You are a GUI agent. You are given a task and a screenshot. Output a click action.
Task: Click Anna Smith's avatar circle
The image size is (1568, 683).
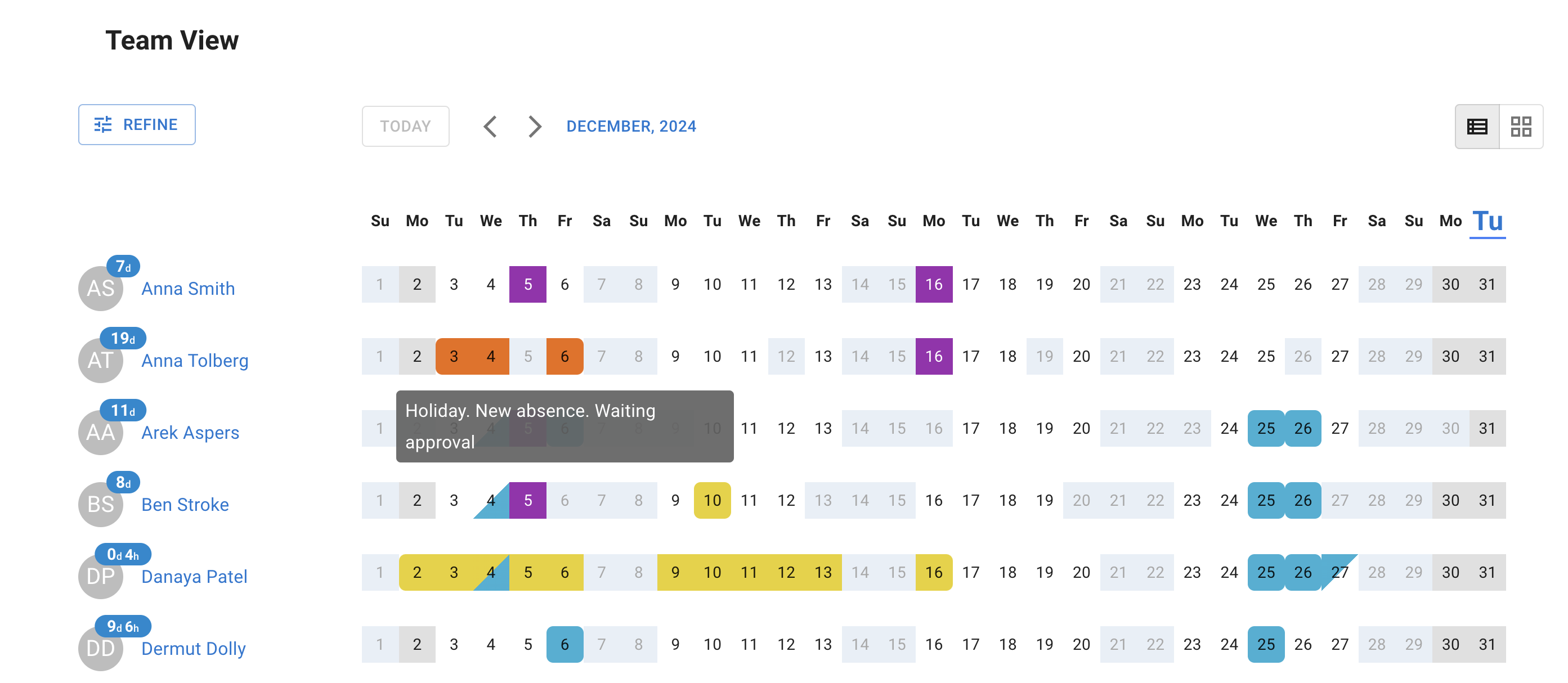100,289
